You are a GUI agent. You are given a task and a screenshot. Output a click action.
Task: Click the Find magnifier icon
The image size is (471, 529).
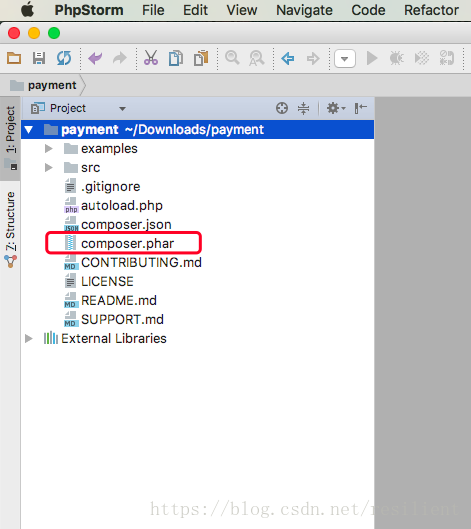pos(232,58)
